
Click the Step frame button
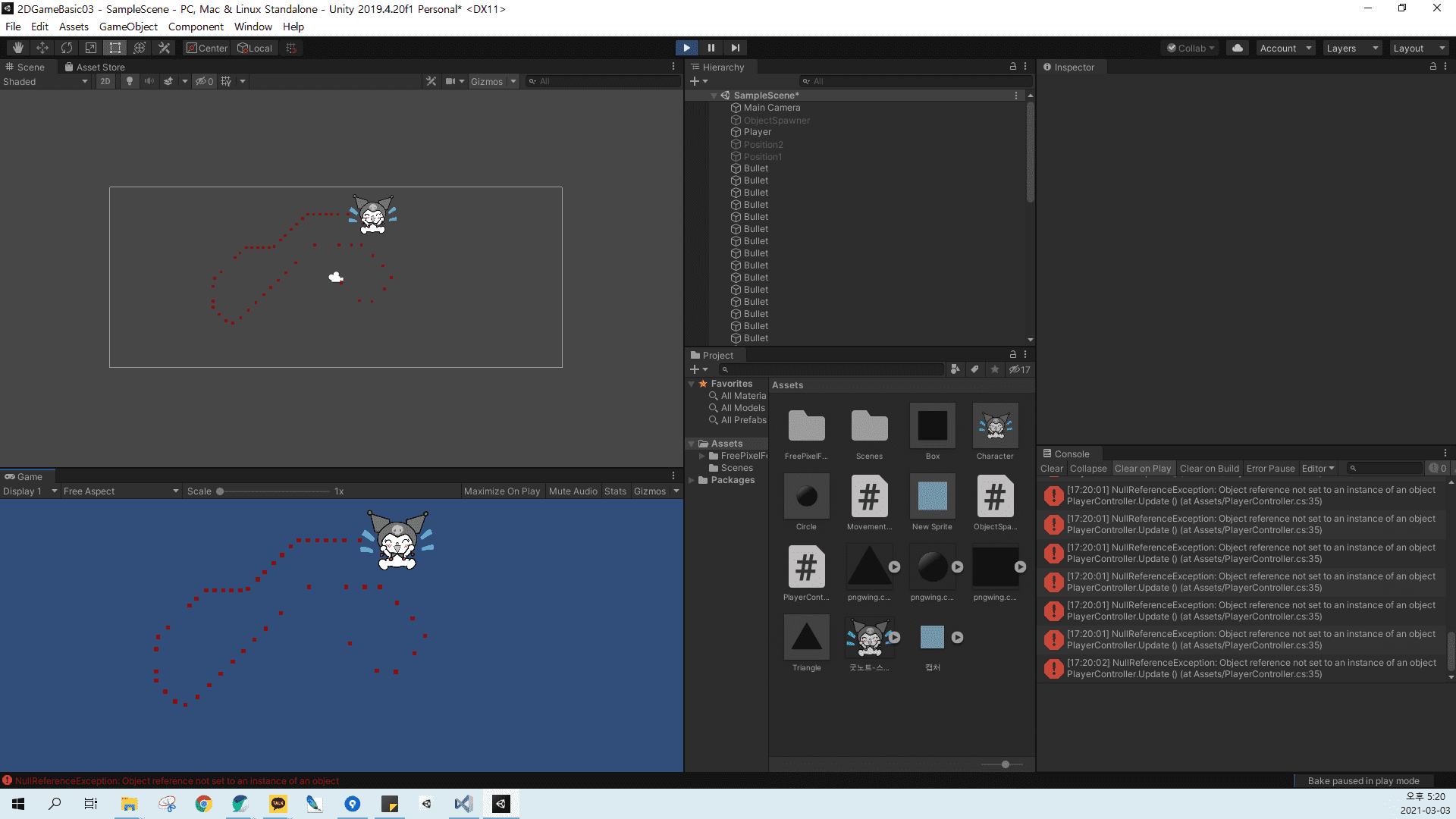pyautogui.click(x=736, y=48)
